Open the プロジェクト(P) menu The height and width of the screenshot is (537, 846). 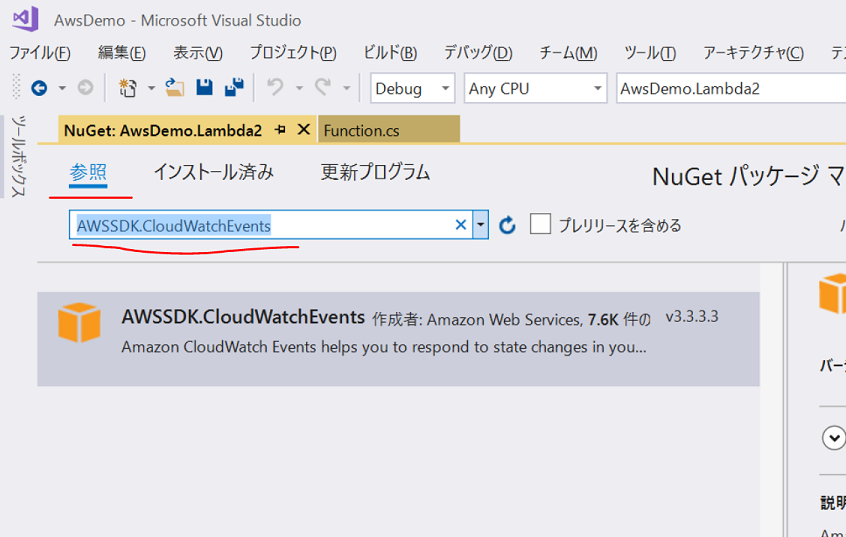point(293,53)
